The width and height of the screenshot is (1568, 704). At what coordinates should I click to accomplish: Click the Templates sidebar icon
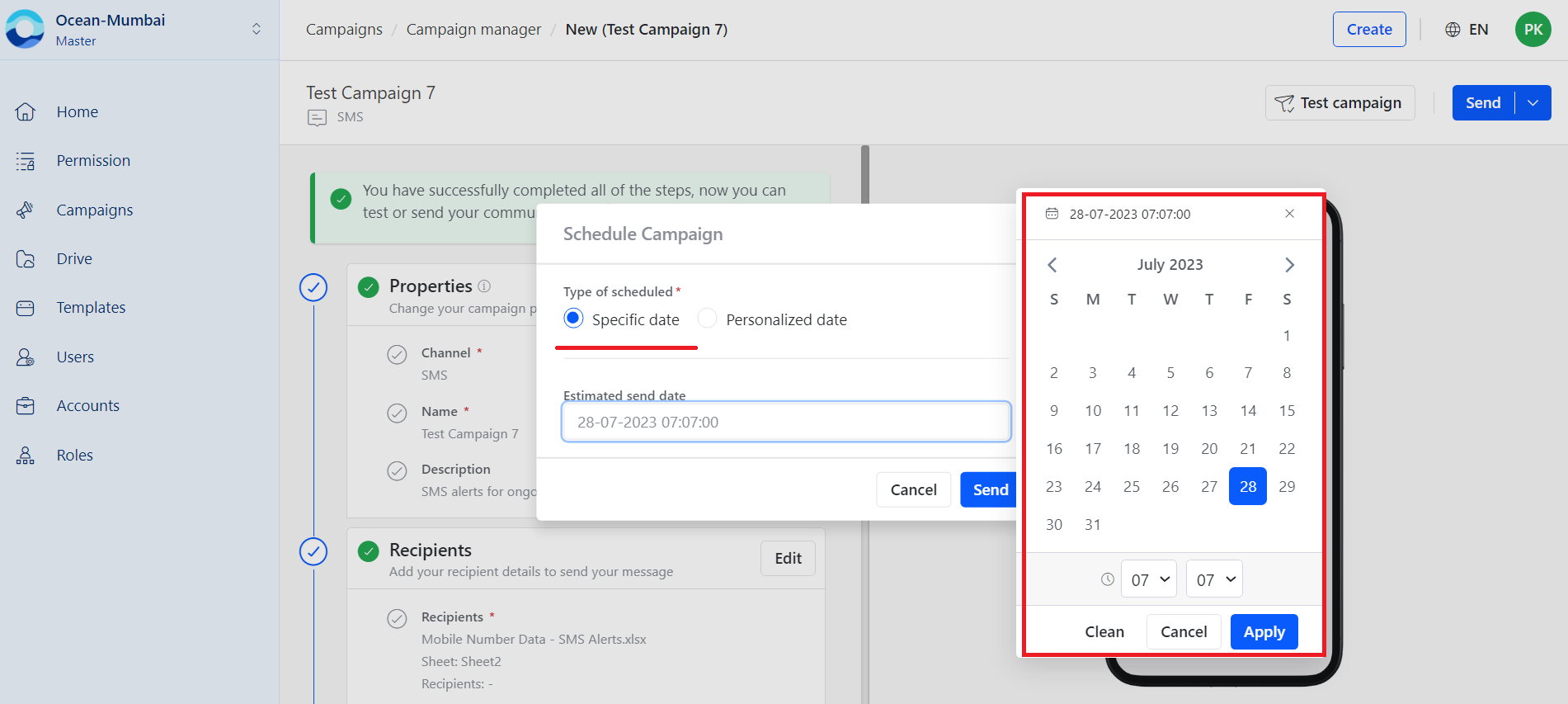pos(26,308)
